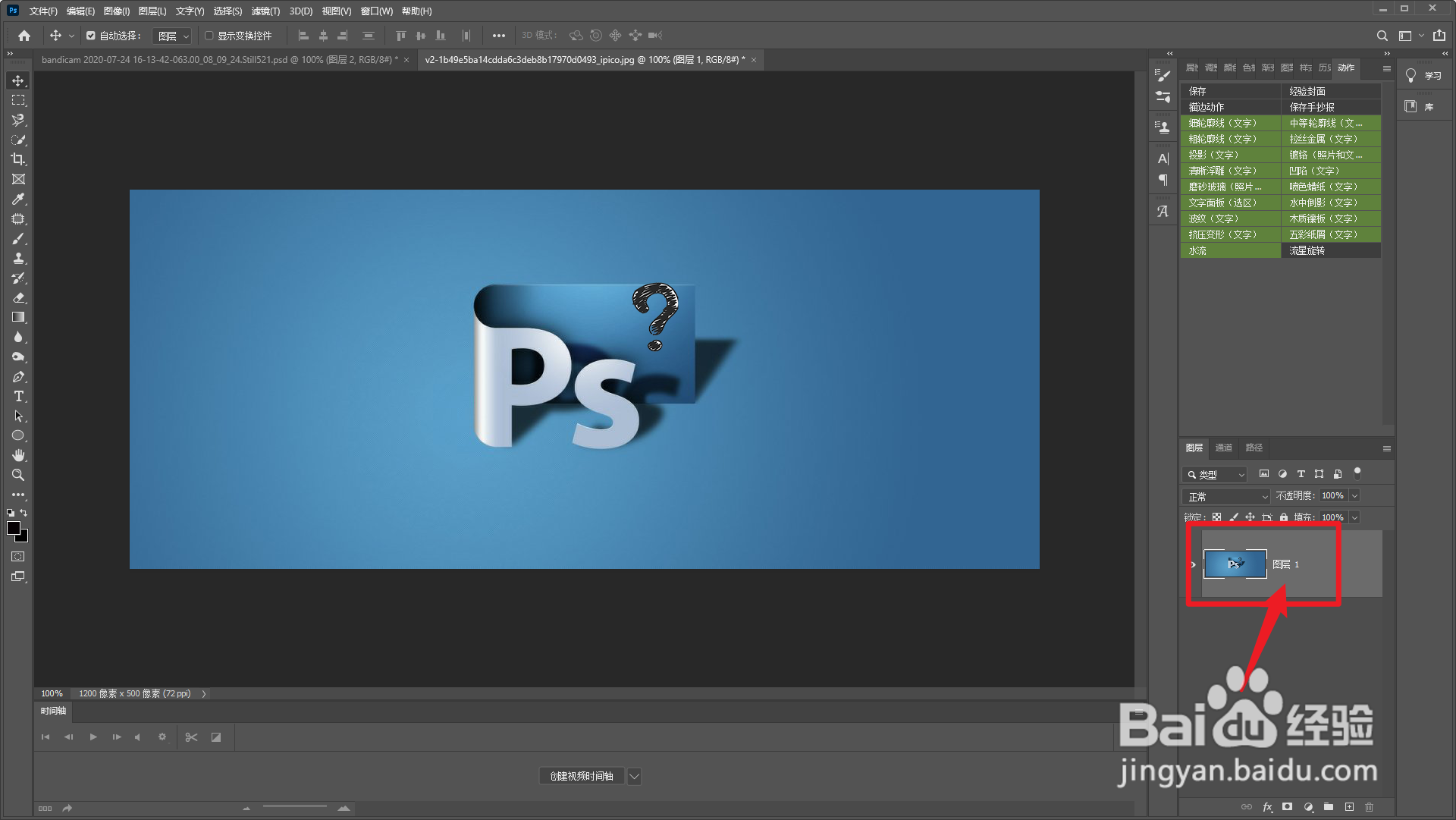Expand the opacity 100% dropdown arrow
The height and width of the screenshot is (820, 1456).
point(1354,495)
